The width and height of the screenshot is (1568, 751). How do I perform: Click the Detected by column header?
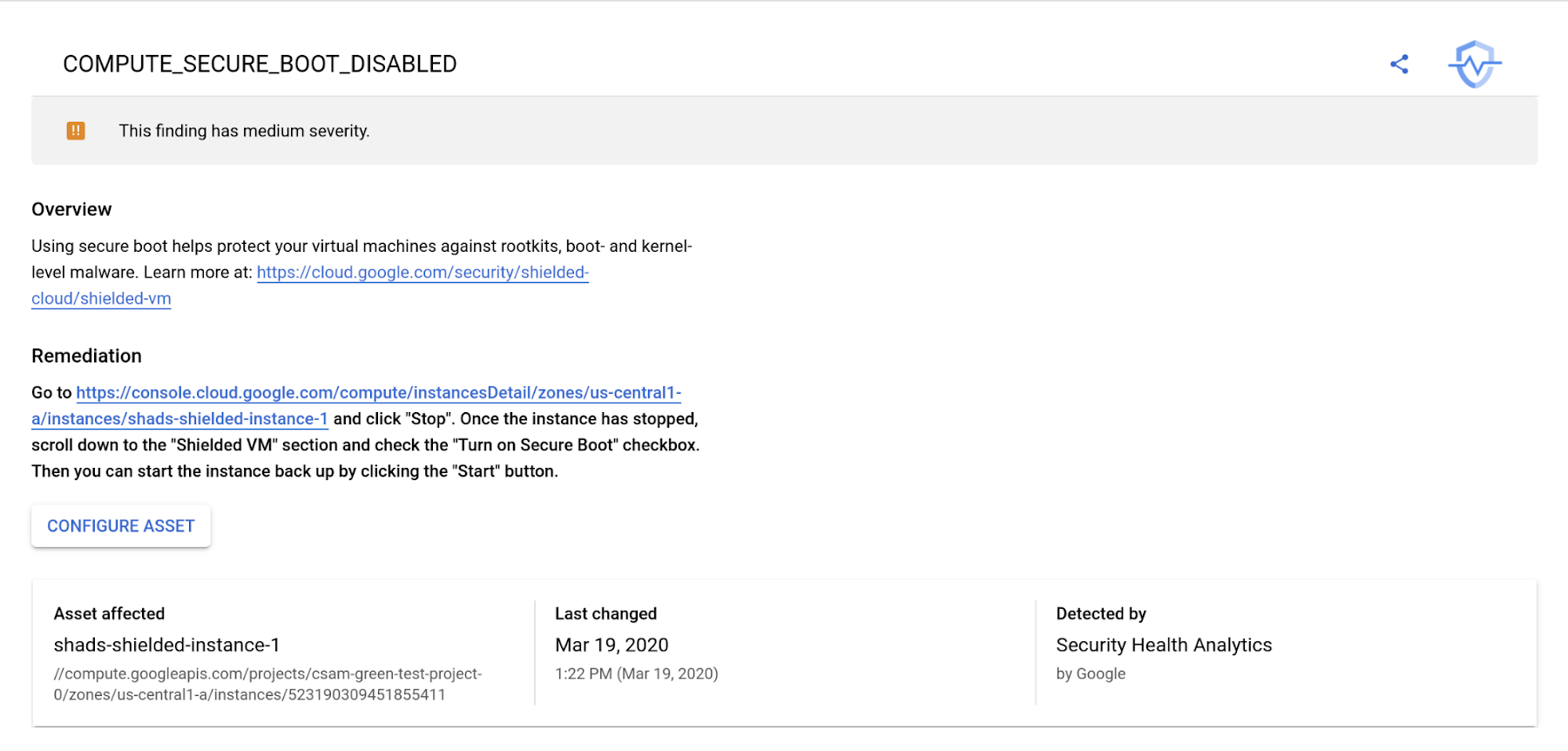(1100, 613)
